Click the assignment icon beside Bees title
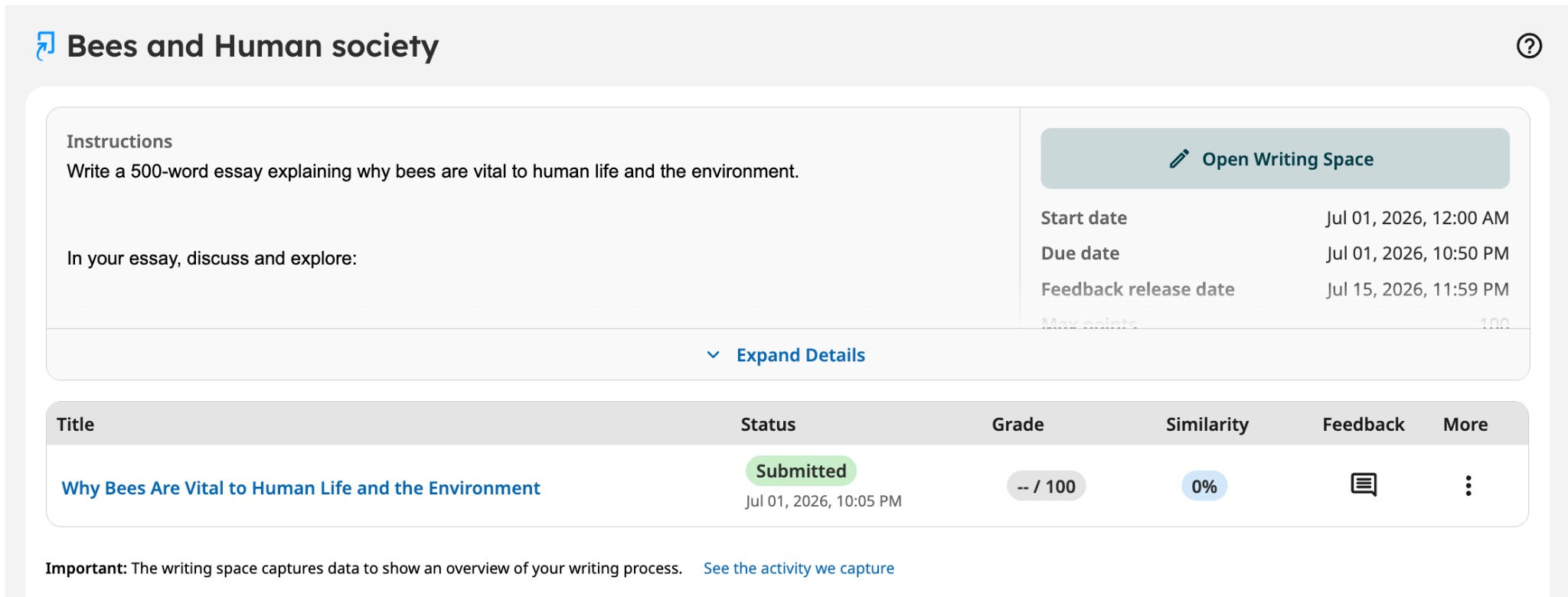The height and width of the screenshot is (597, 1568). 45,46
